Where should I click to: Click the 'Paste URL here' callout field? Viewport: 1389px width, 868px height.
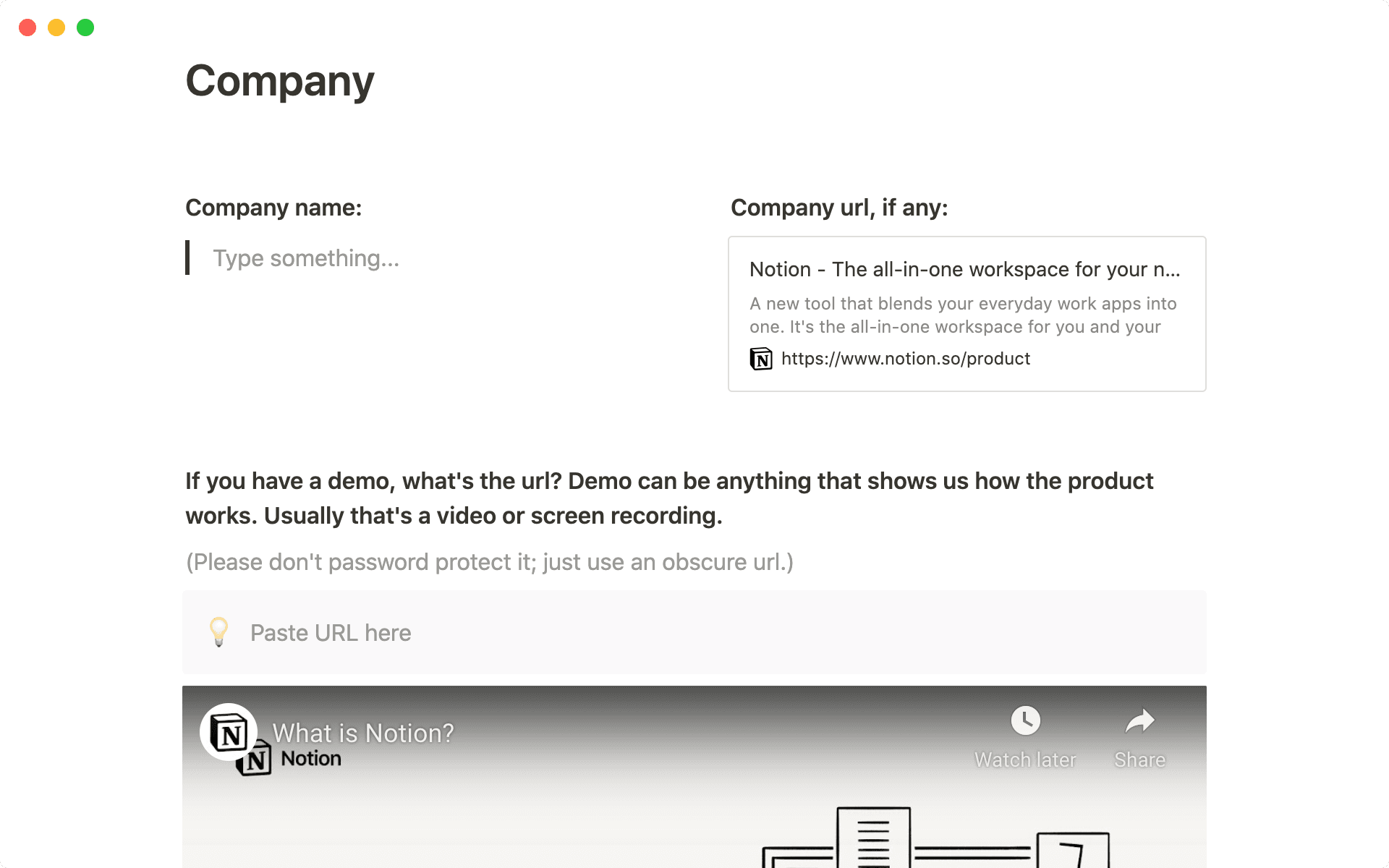coord(331,633)
